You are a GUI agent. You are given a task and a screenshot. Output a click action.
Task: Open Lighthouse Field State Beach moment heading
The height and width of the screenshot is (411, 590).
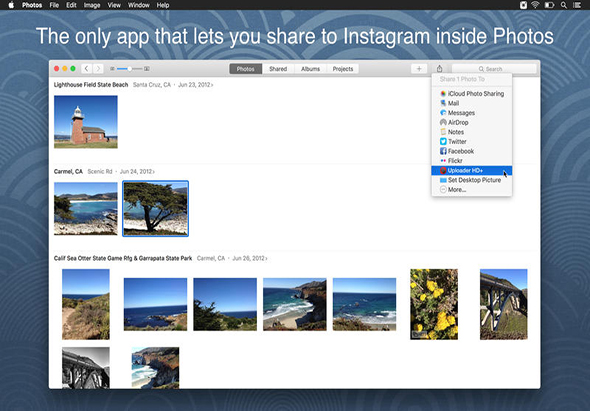click(91, 85)
